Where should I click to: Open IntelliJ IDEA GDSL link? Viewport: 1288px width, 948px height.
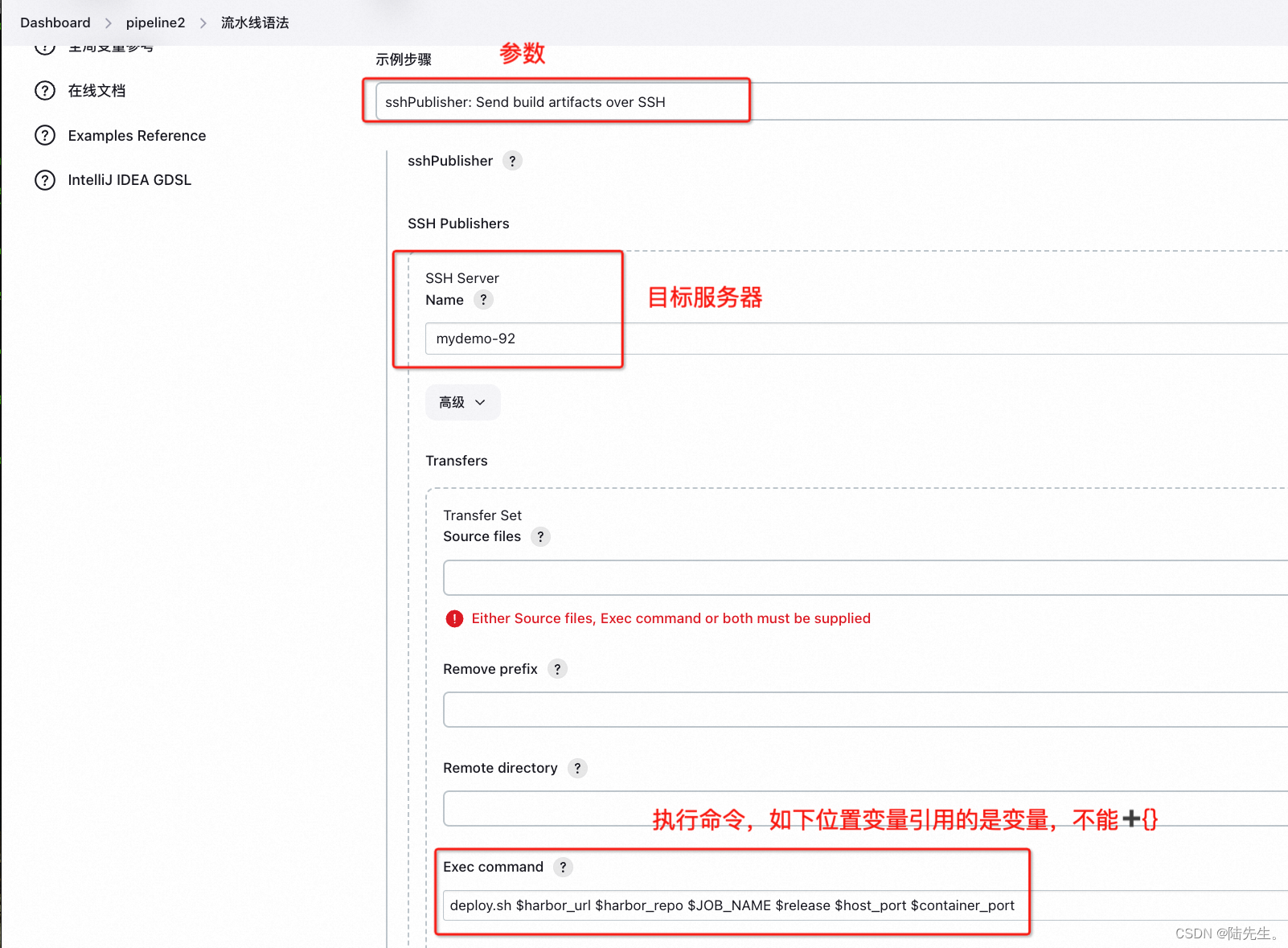pyautogui.click(x=129, y=180)
